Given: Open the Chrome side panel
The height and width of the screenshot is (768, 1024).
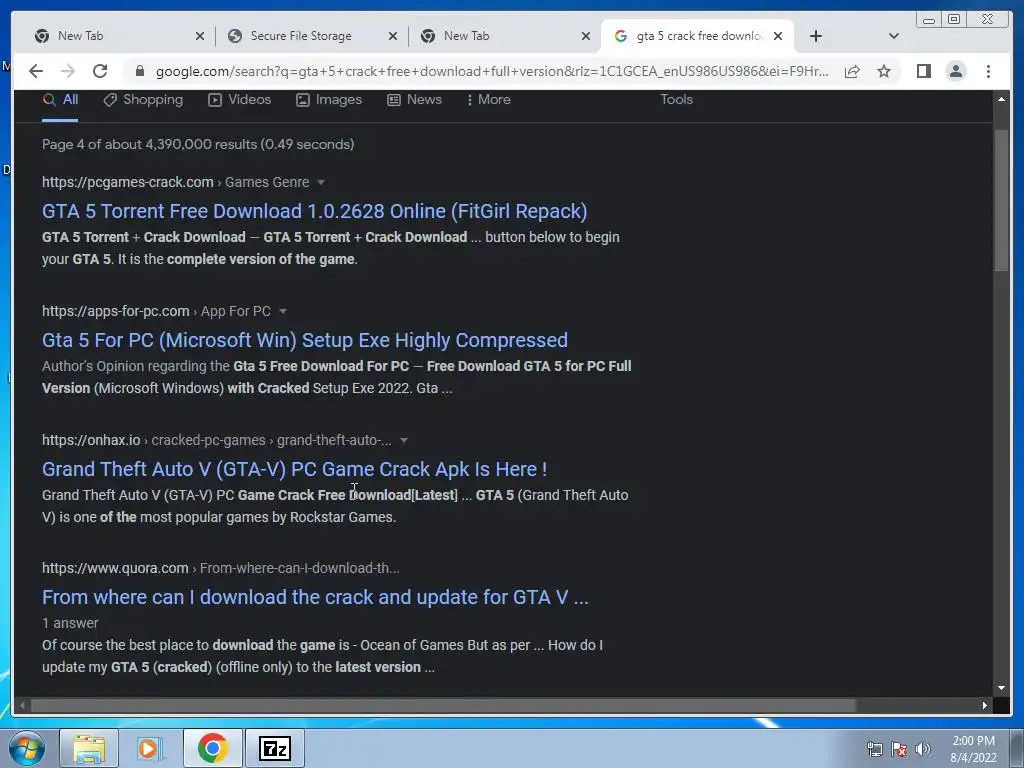Looking at the screenshot, I should (923, 71).
